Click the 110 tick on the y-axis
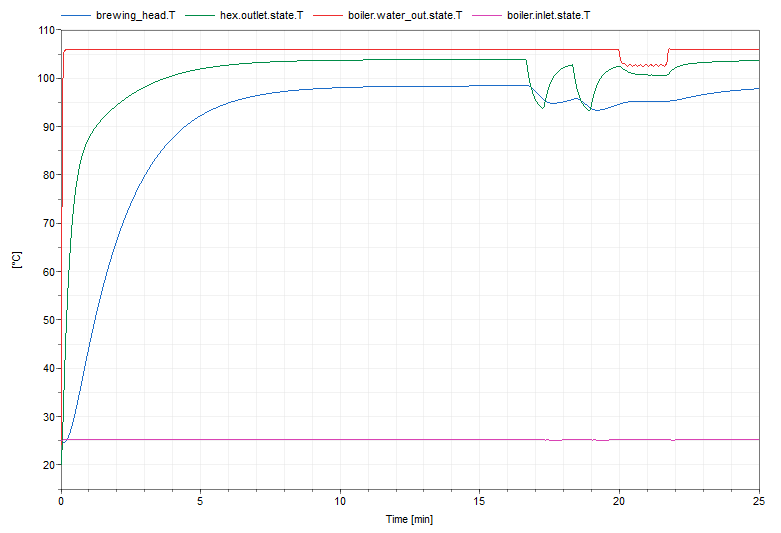Viewport: 781px width, 533px height. coord(46,30)
